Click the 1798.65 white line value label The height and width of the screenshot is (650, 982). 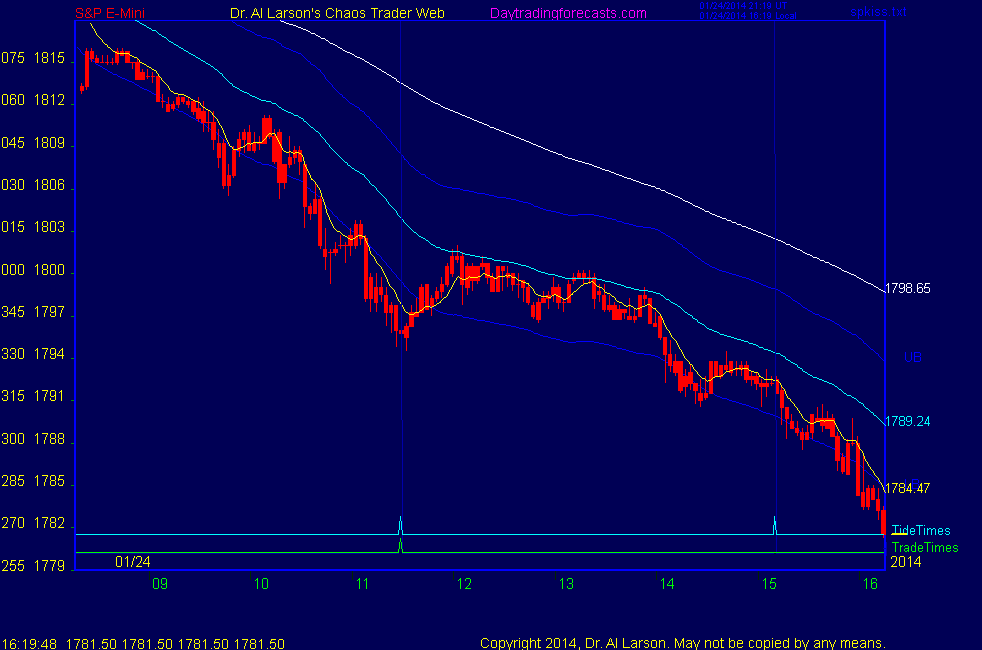pos(907,289)
